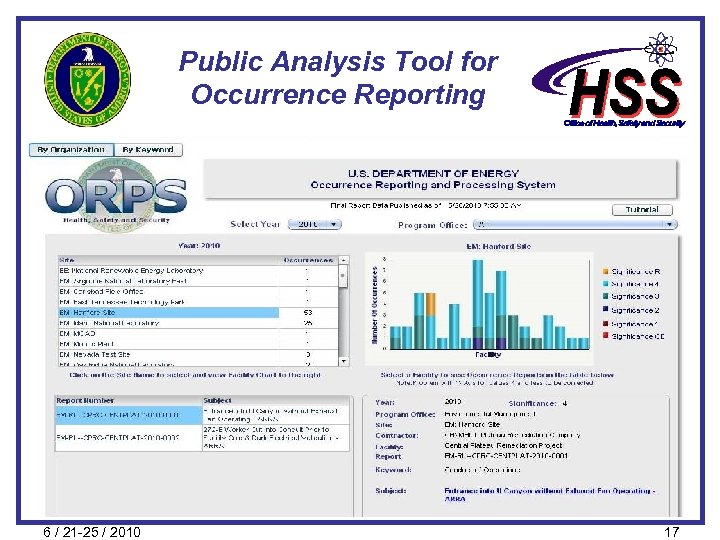Click the Department of Energy seal
This screenshot has width=720, height=540.
[x=87, y=79]
